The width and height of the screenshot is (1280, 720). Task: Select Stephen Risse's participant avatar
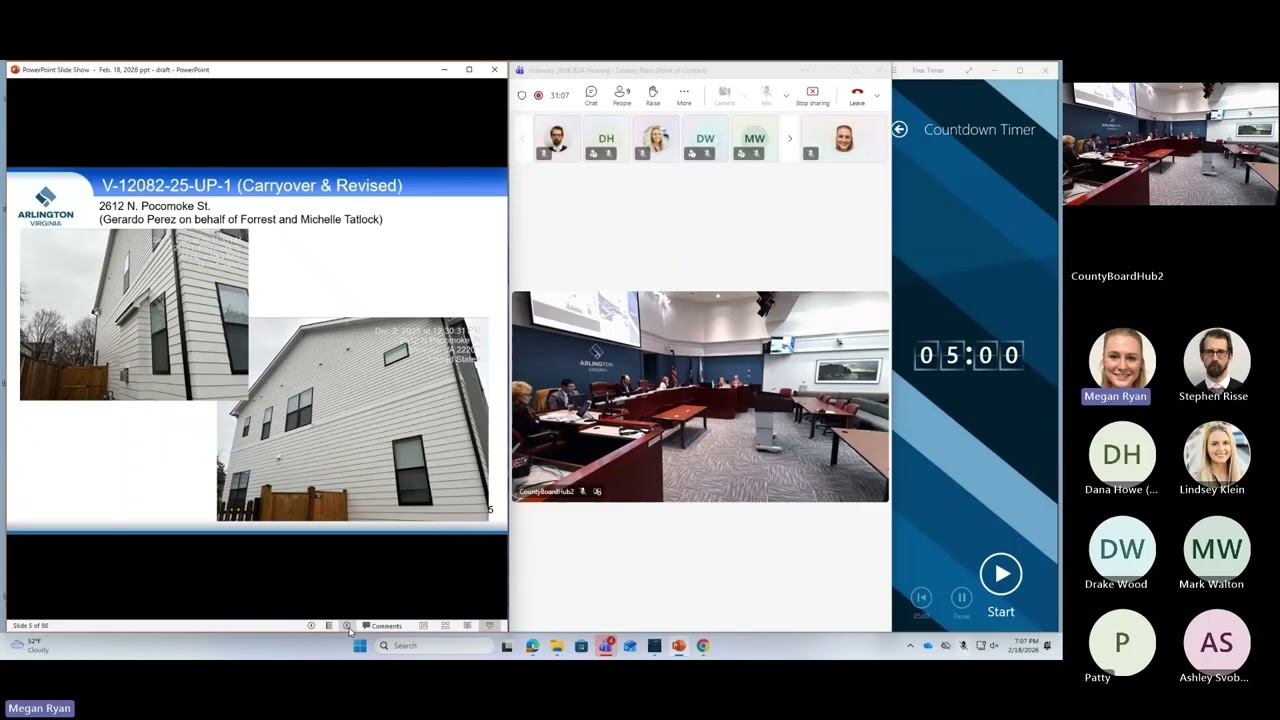(1216, 360)
